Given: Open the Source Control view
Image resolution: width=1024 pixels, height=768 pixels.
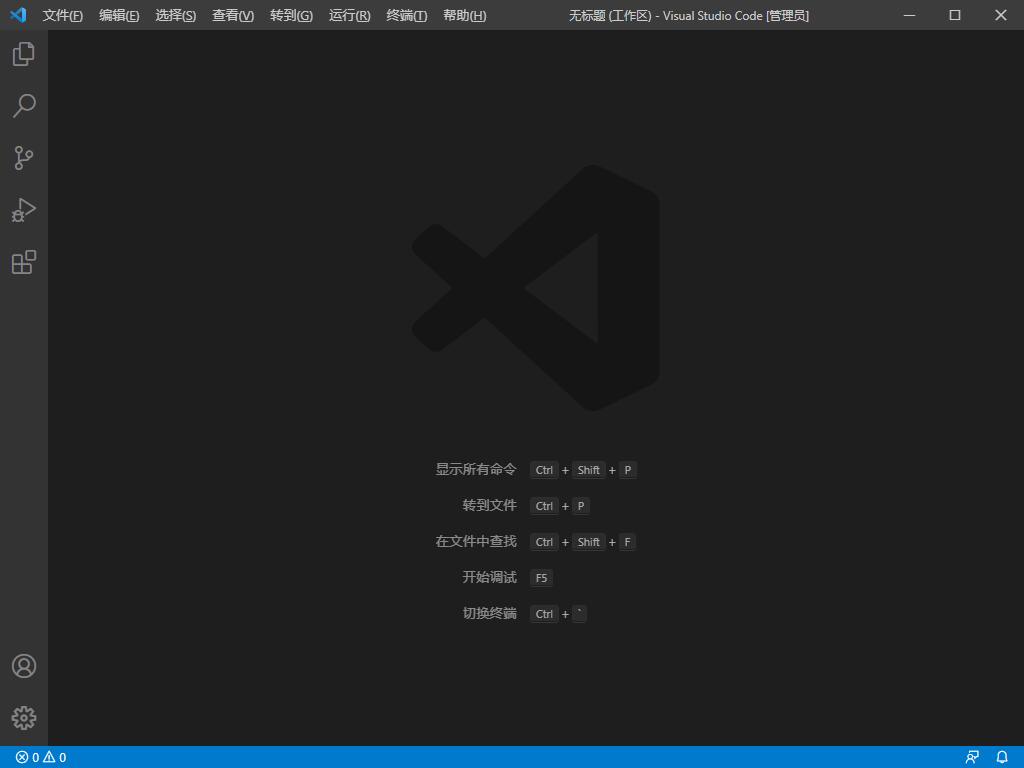Looking at the screenshot, I should click(24, 158).
